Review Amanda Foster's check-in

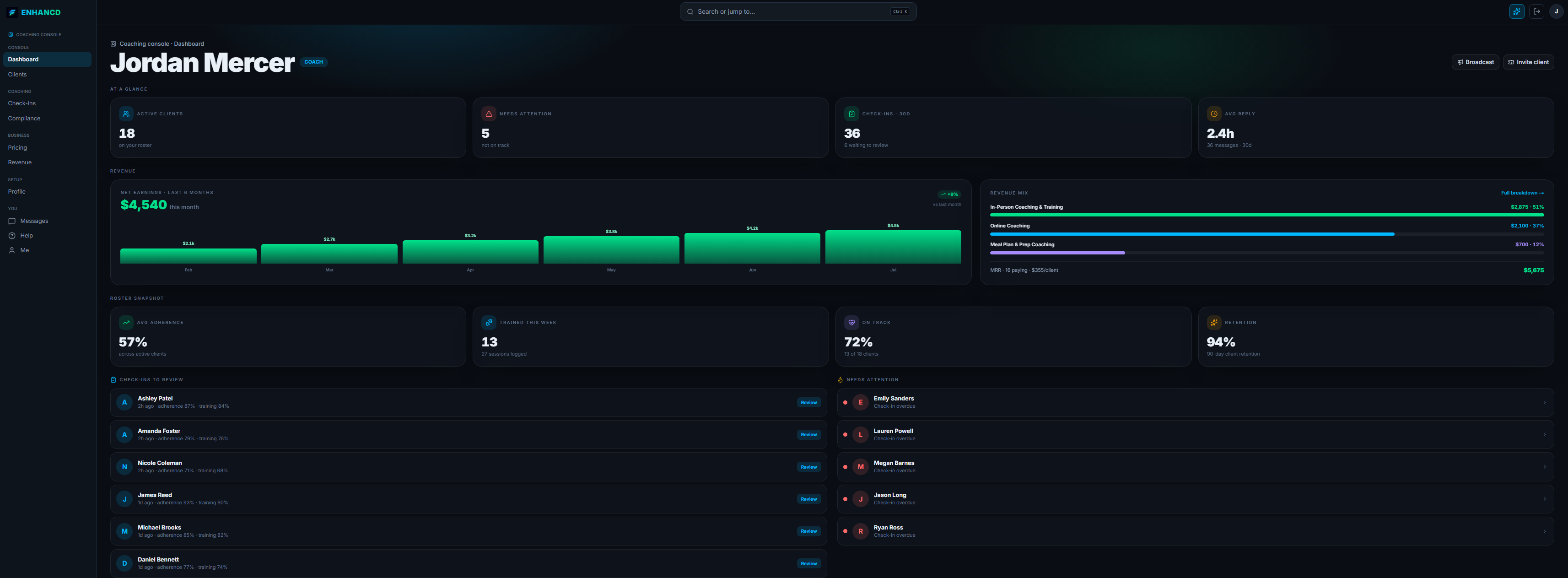(x=809, y=435)
